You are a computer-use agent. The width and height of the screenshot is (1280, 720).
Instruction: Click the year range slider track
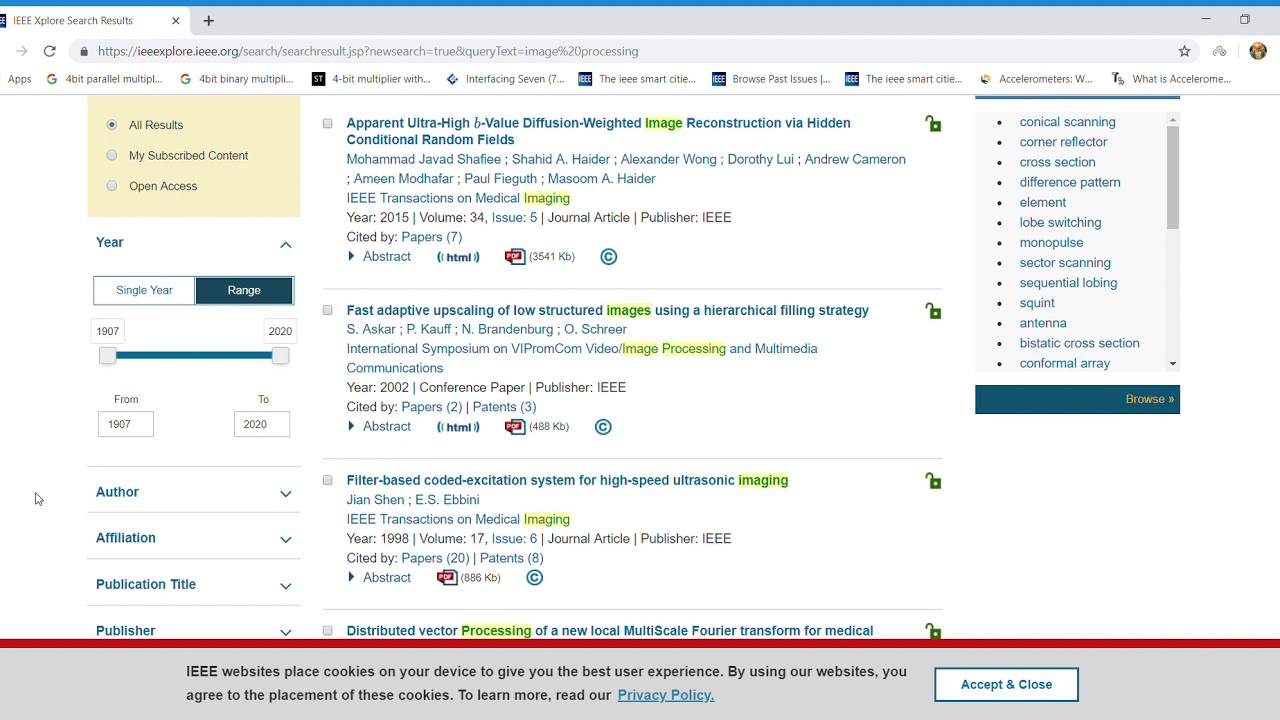pyautogui.click(x=194, y=355)
